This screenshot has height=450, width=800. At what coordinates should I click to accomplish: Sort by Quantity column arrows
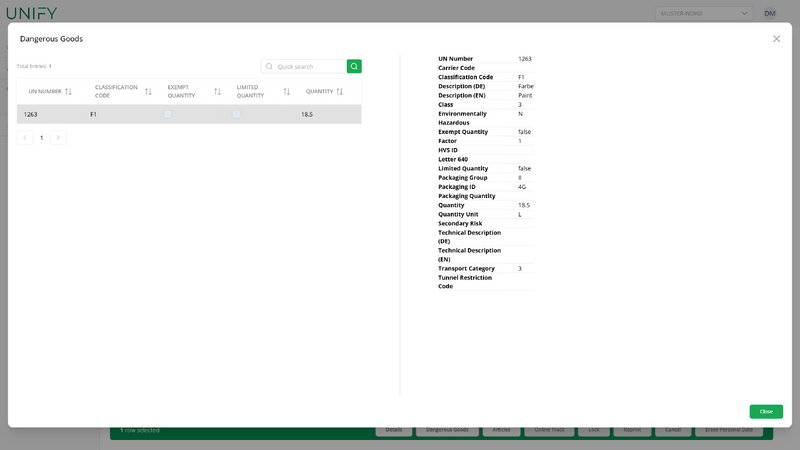(340, 91)
